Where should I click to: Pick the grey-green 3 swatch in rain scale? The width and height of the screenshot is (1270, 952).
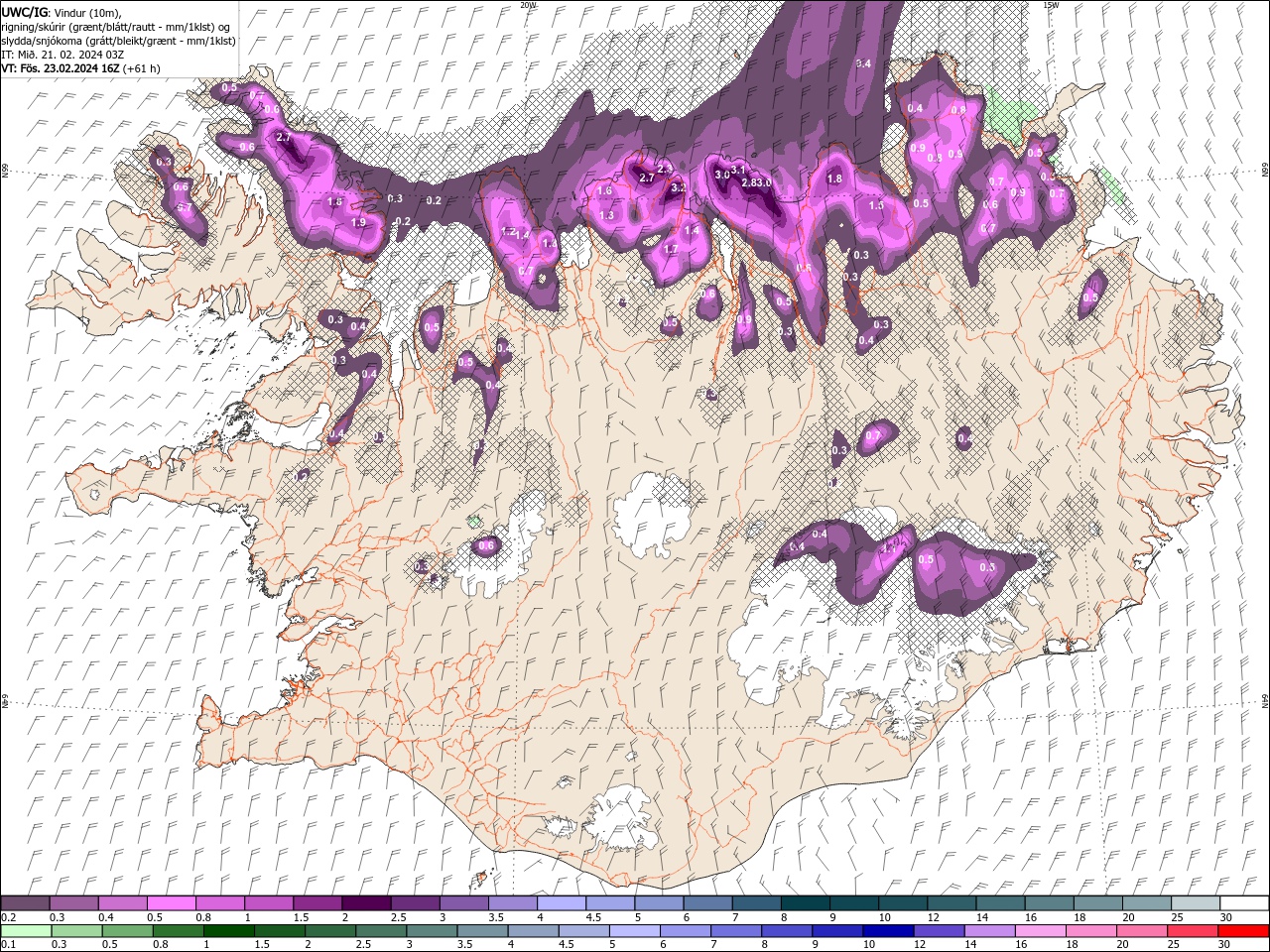tap(432, 931)
